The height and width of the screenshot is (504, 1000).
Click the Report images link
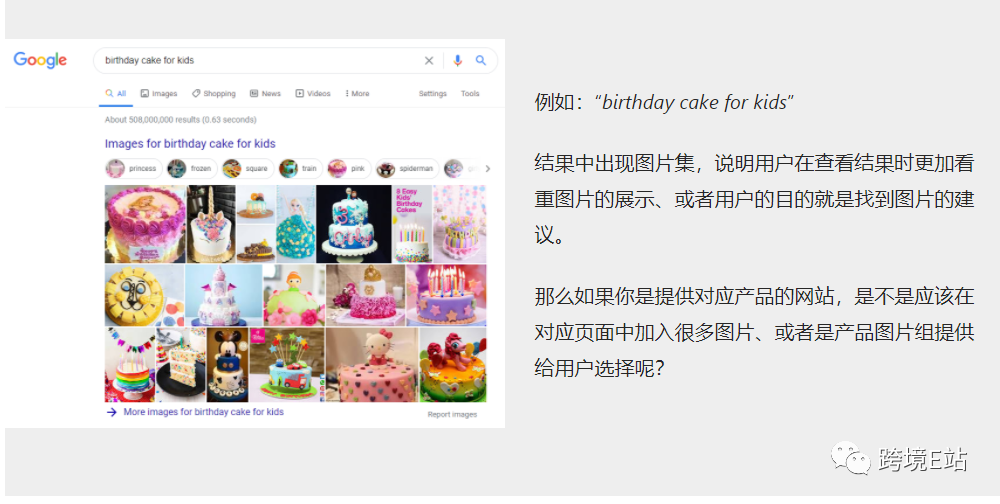point(452,415)
